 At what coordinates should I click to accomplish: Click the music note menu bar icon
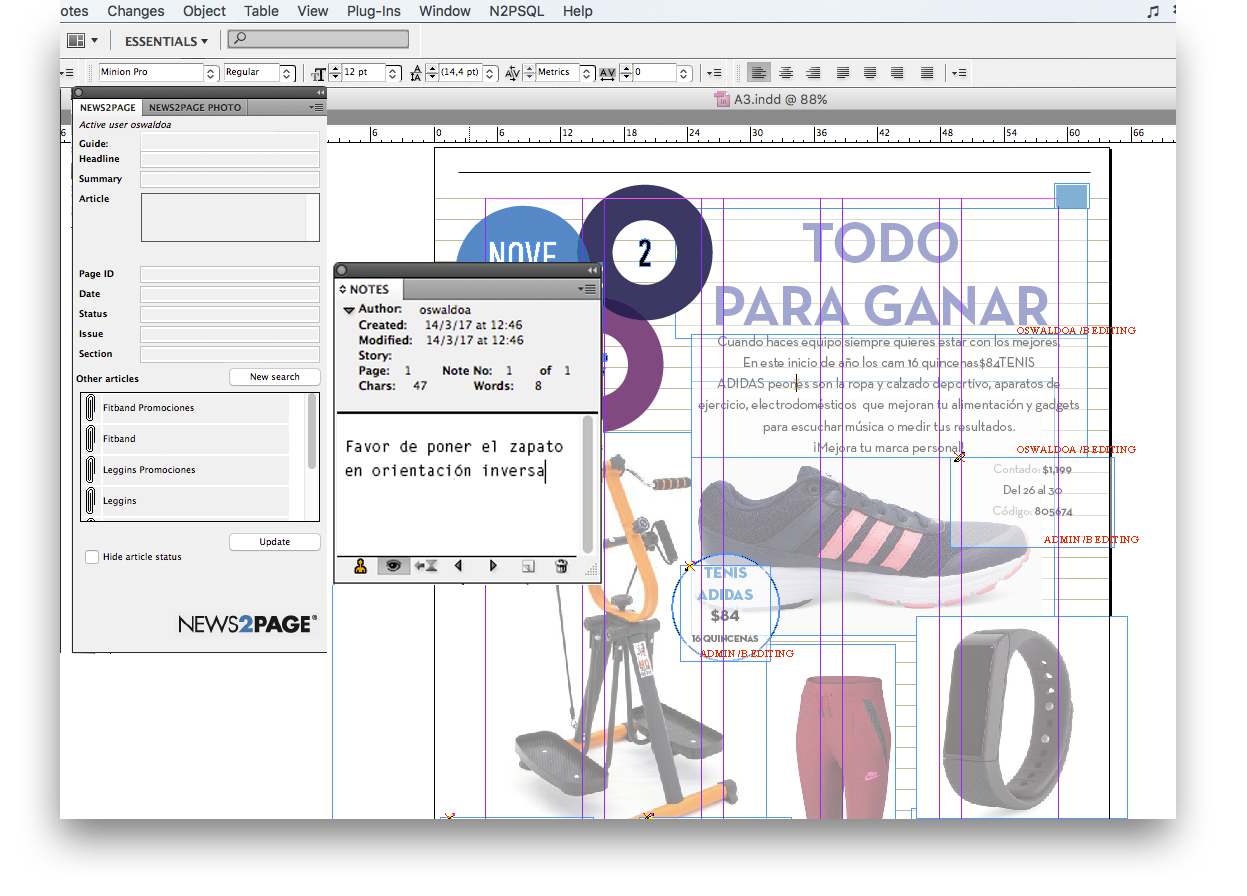(x=1153, y=11)
